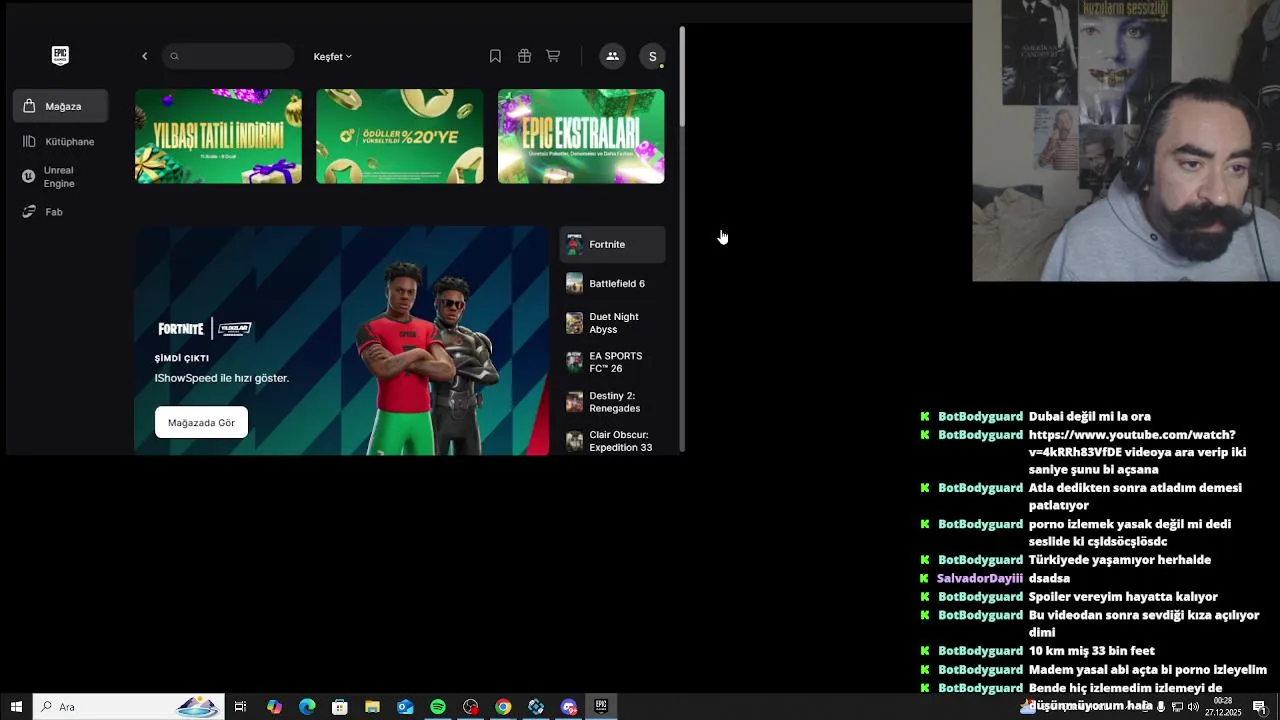Click the network icon in system tray
This screenshot has width=1280, height=720.
coord(1177,707)
